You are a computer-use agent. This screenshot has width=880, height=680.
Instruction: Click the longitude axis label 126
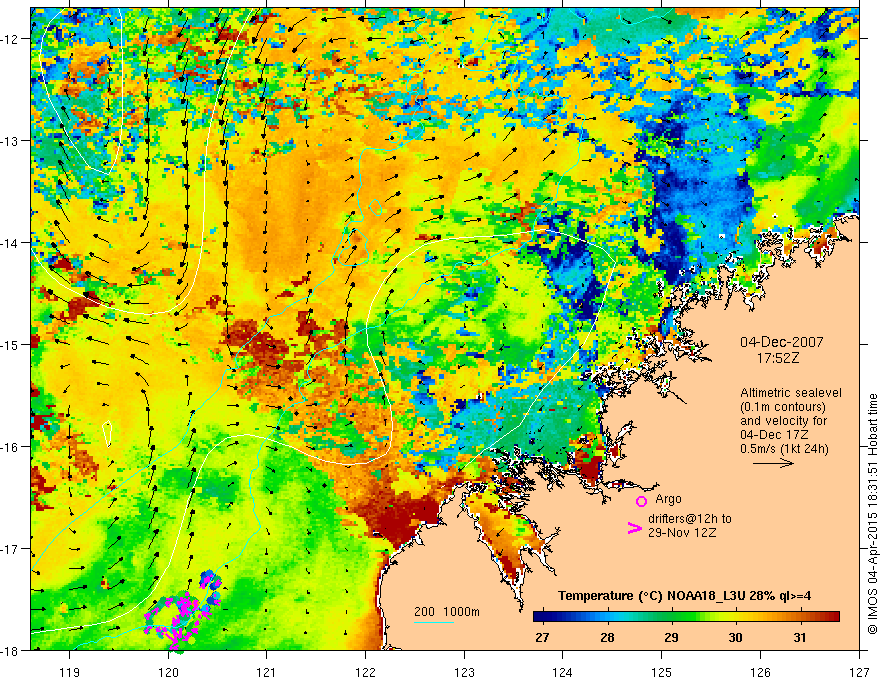[760, 672]
